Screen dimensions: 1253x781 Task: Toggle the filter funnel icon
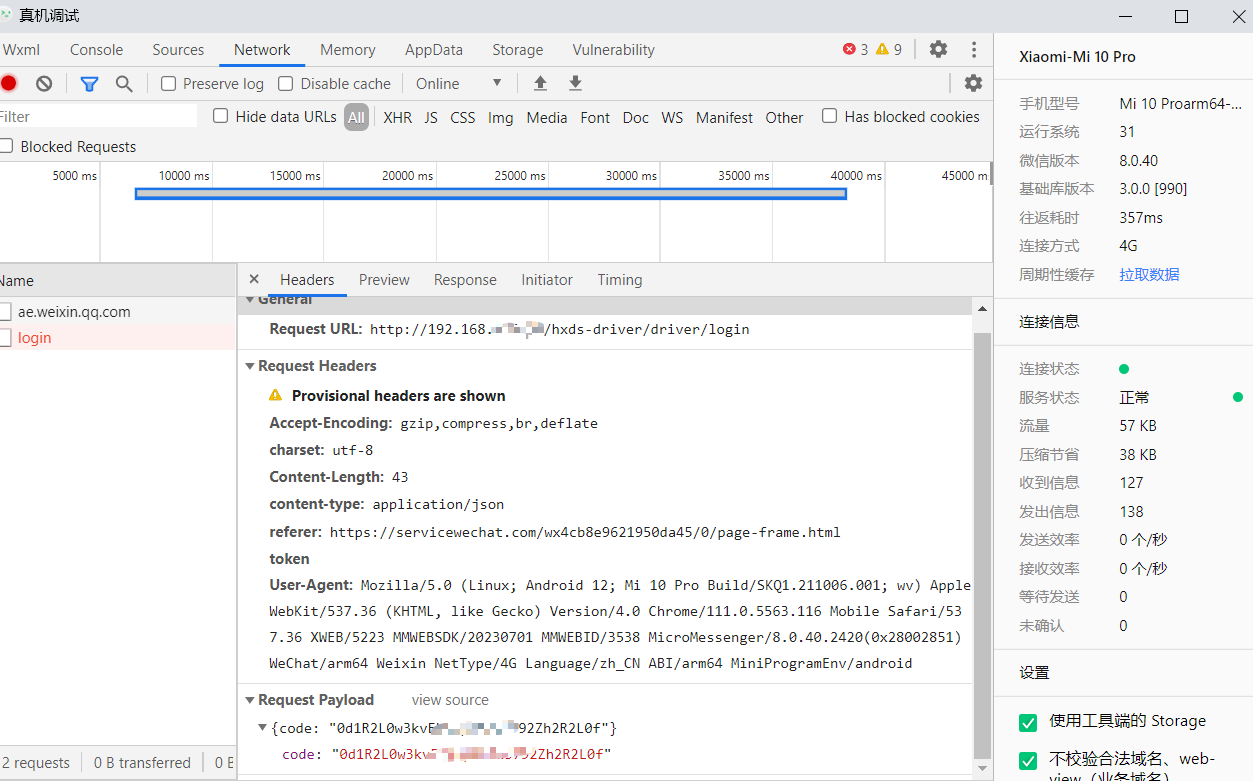[90, 84]
